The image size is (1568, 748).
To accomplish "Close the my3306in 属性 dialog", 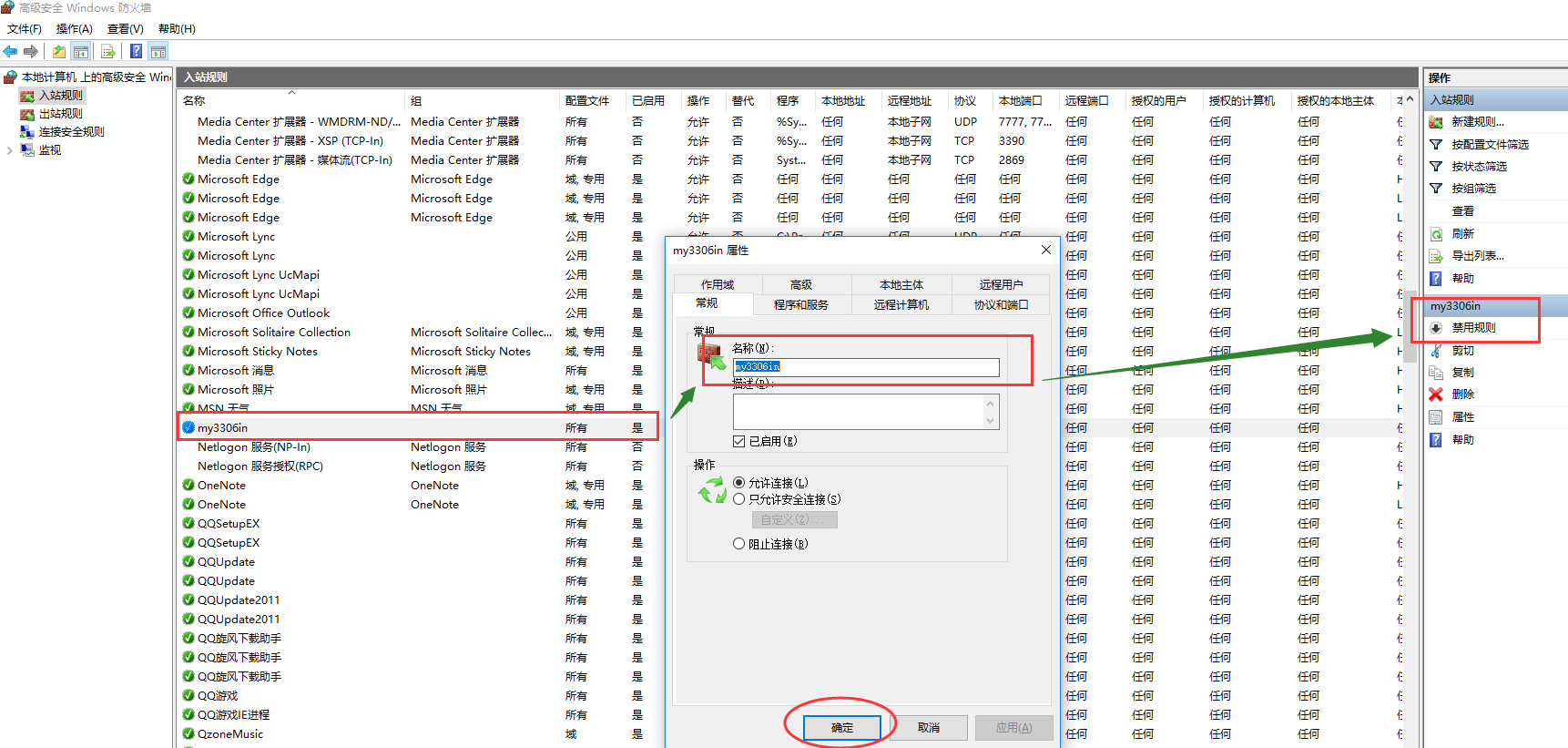I will 1046,250.
